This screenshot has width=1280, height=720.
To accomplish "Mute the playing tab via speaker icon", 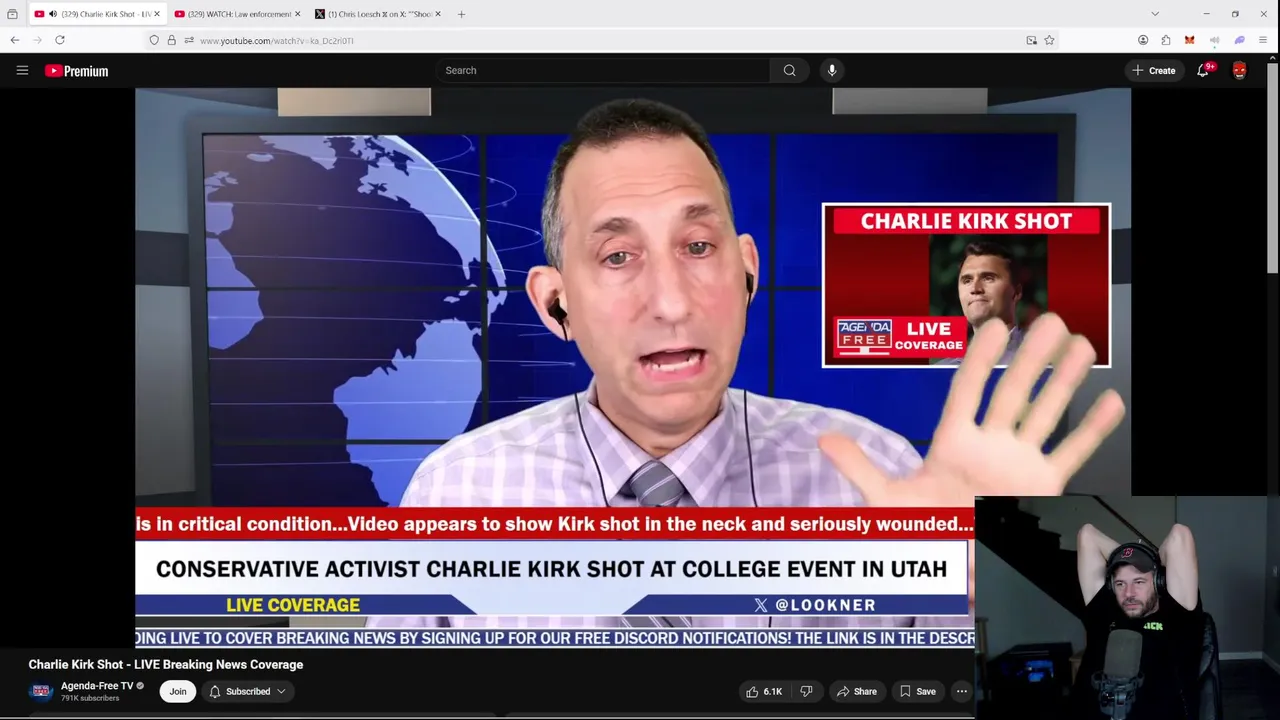I will click(x=53, y=14).
